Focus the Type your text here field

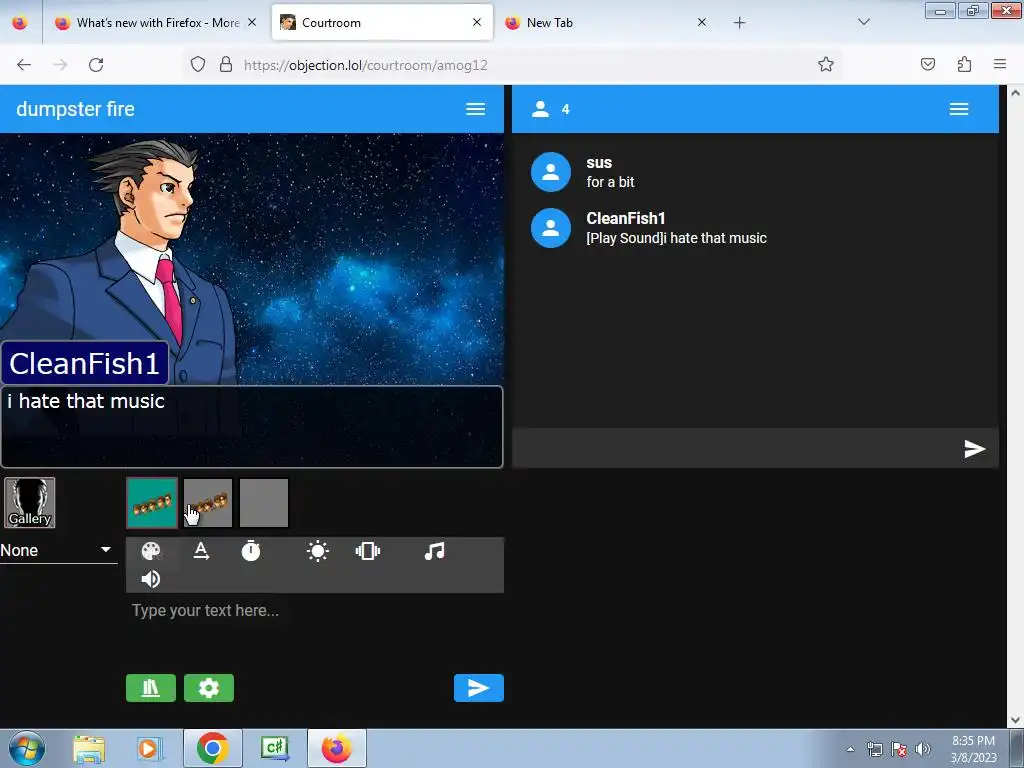315,611
